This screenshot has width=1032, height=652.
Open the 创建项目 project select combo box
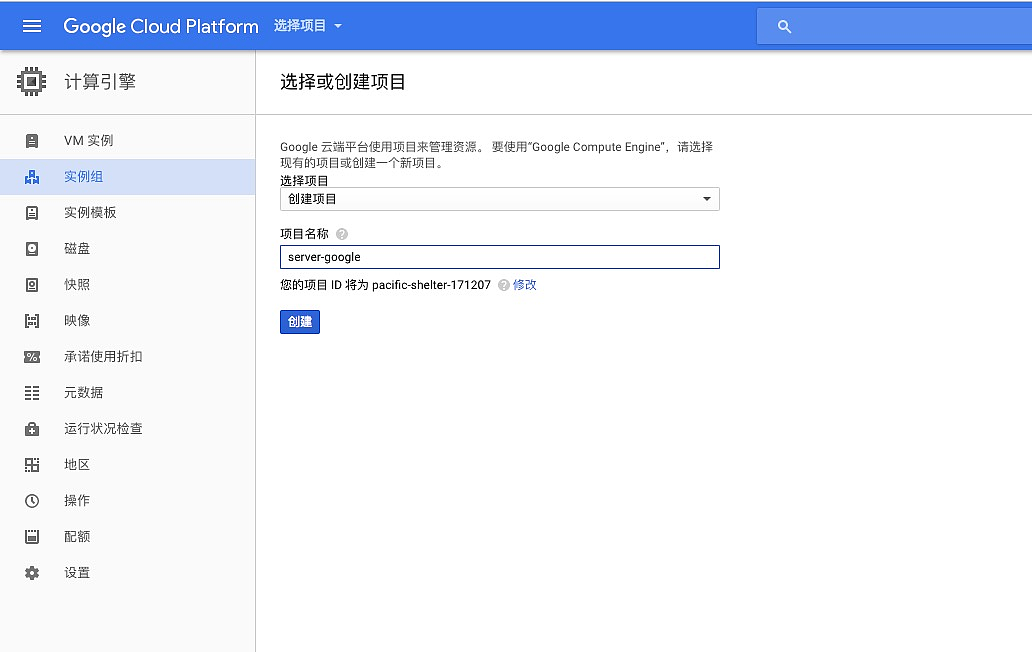point(499,199)
